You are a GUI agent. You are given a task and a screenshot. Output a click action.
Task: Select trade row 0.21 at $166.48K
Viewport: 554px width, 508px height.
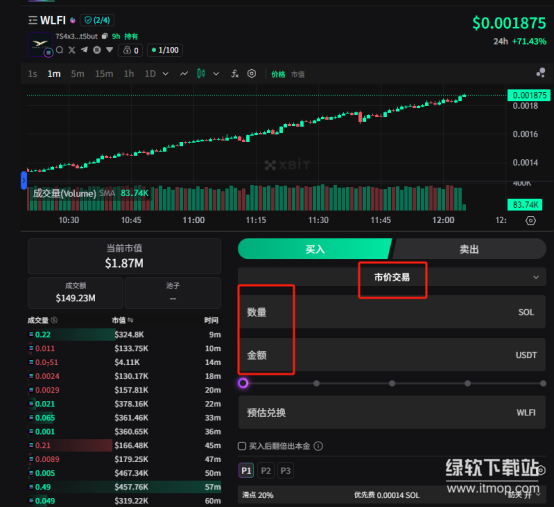point(124,445)
